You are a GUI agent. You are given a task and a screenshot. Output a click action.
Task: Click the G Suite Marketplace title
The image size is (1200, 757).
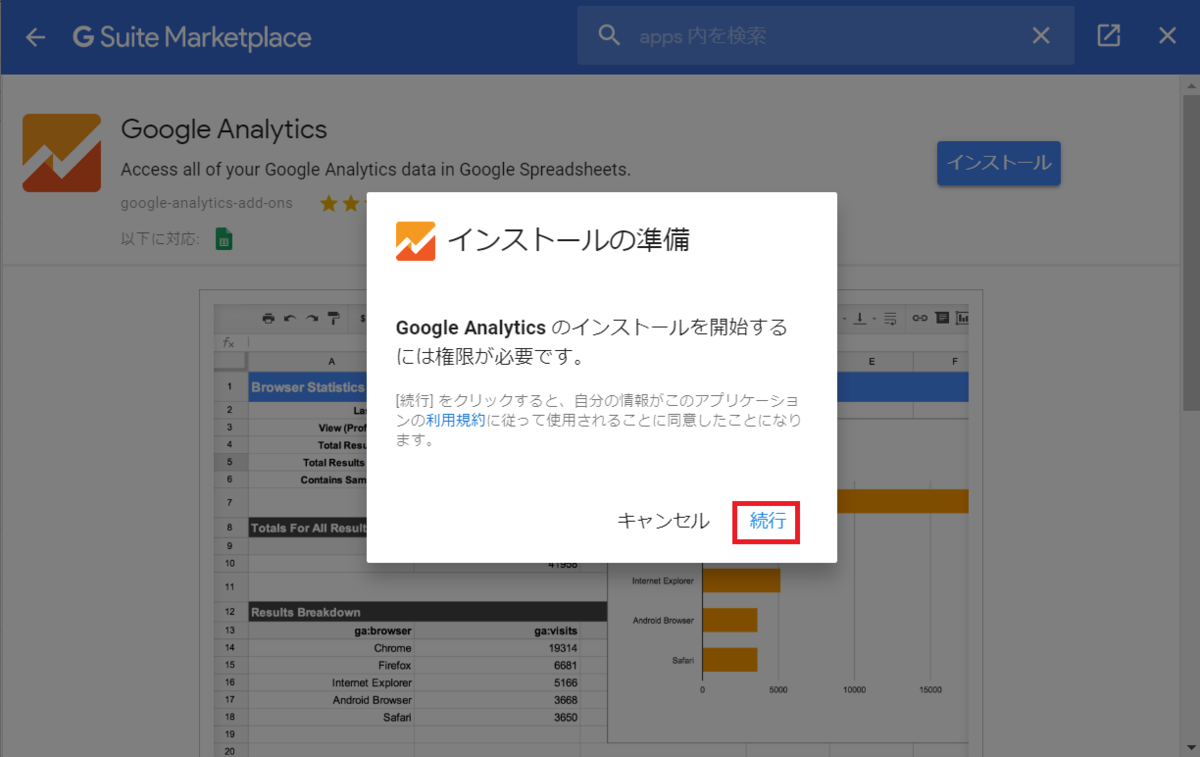192,37
